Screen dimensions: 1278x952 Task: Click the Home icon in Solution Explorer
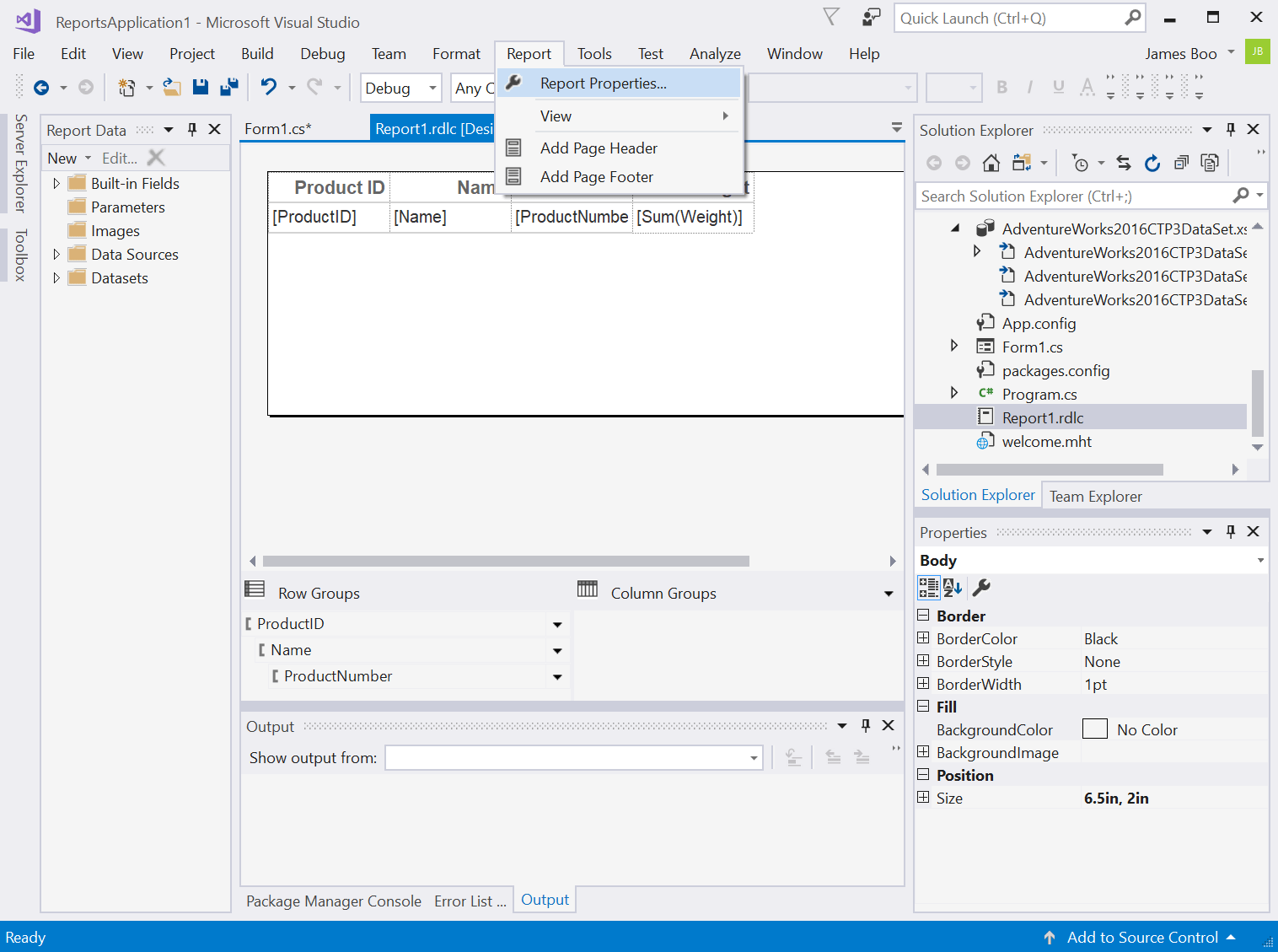(x=991, y=163)
